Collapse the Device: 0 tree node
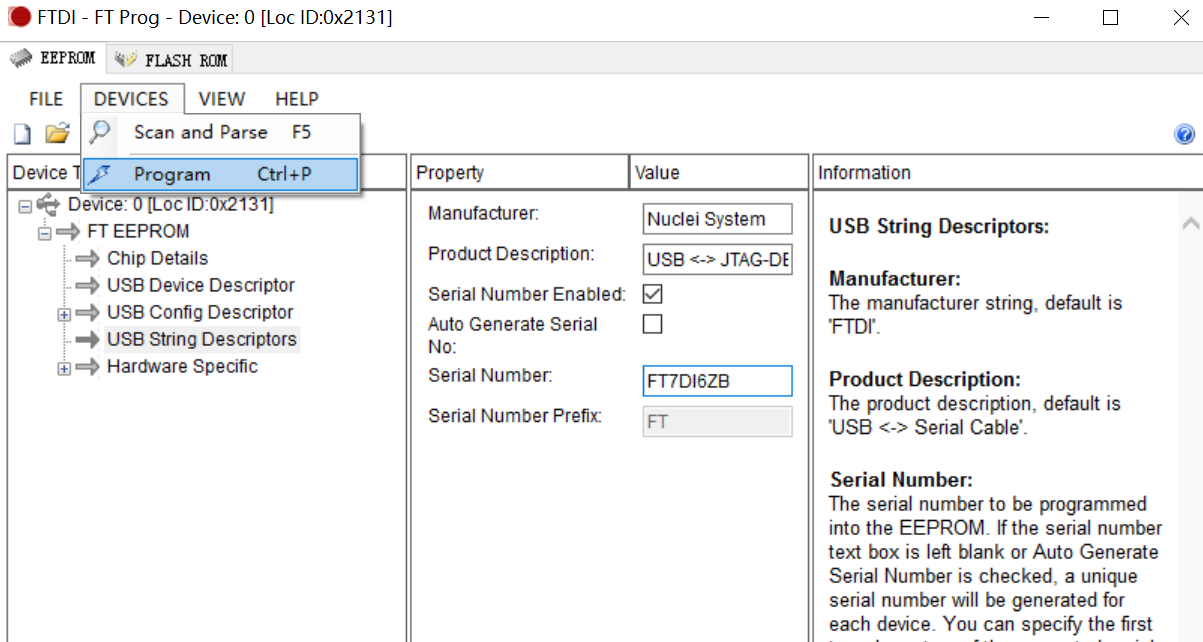The width and height of the screenshot is (1203, 642). [24, 205]
